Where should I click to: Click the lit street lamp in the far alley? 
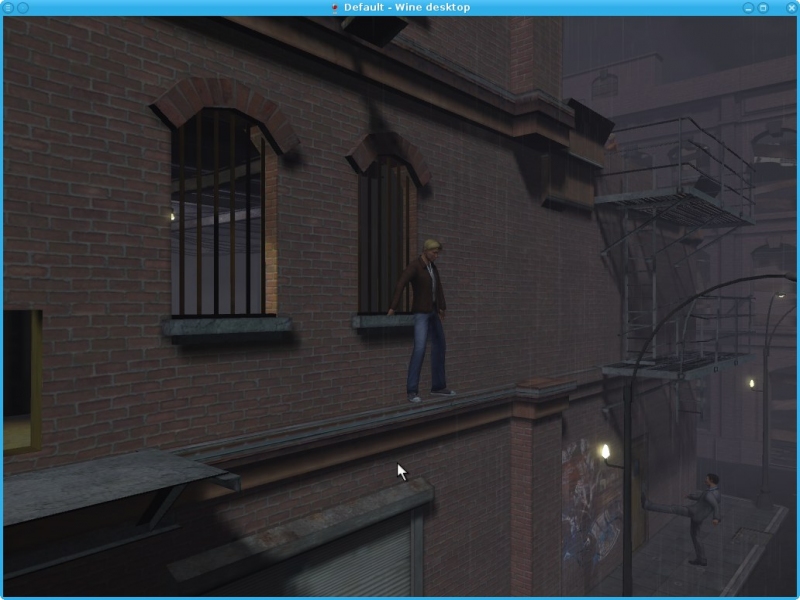[751, 383]
